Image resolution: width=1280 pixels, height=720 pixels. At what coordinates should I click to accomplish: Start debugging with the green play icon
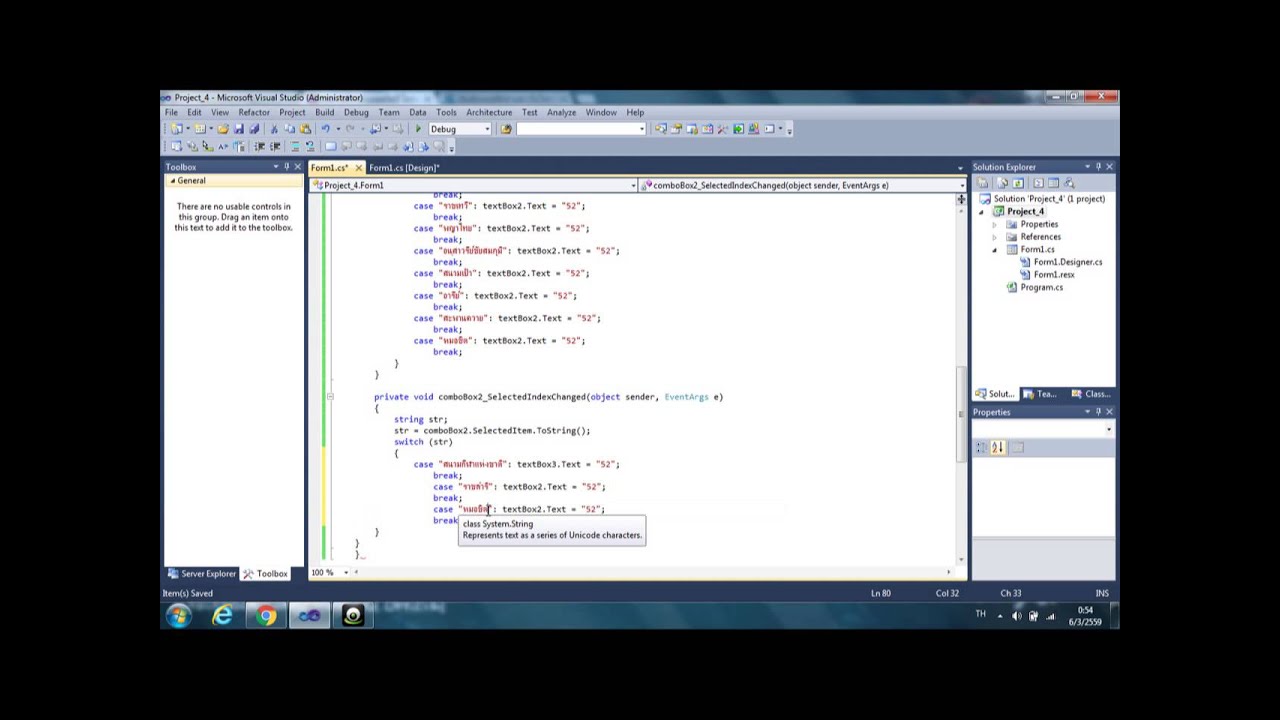pyautogui.click(x=418, y=129)
